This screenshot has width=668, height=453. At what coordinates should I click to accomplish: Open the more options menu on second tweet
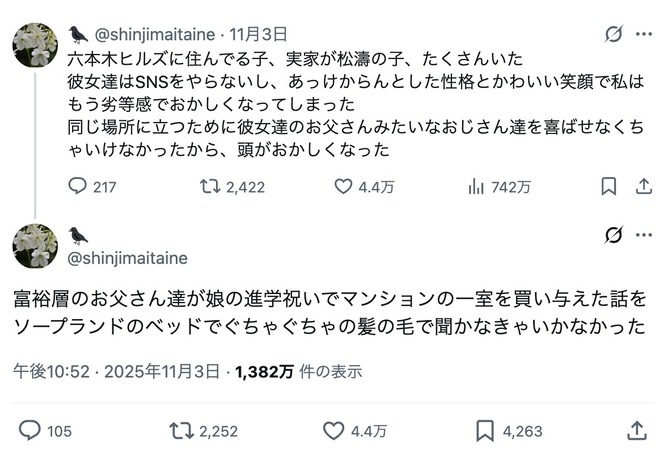(x=644, y=235)
